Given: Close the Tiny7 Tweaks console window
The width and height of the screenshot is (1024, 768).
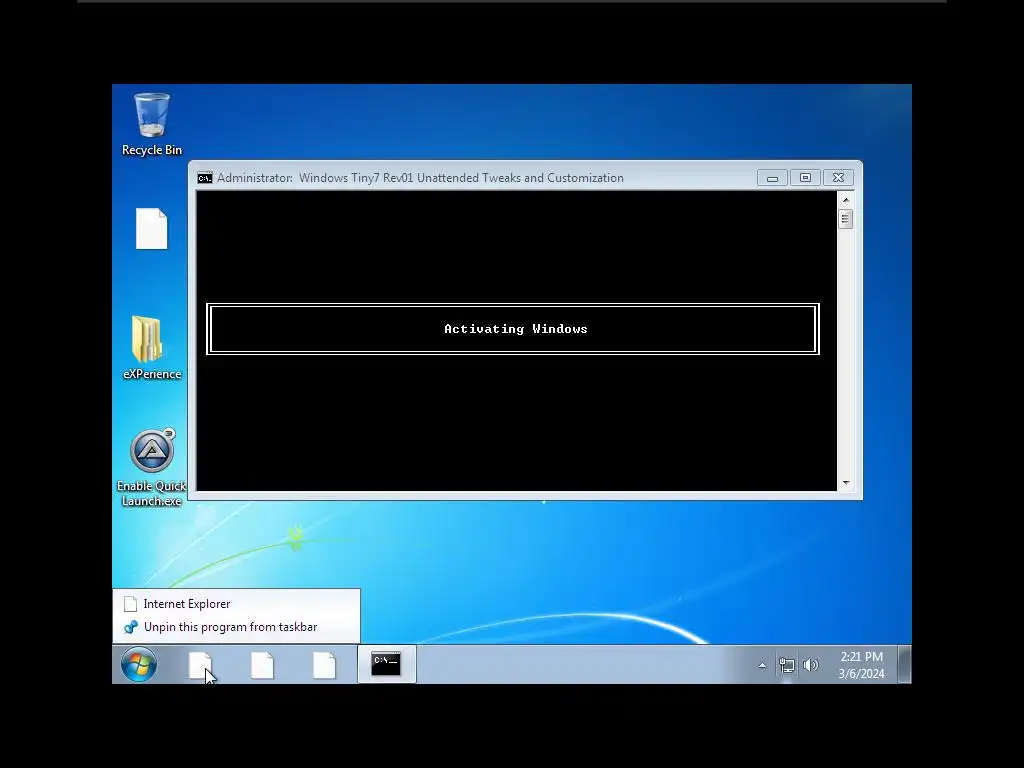Looking at the screenshot, I should [839, 178].
